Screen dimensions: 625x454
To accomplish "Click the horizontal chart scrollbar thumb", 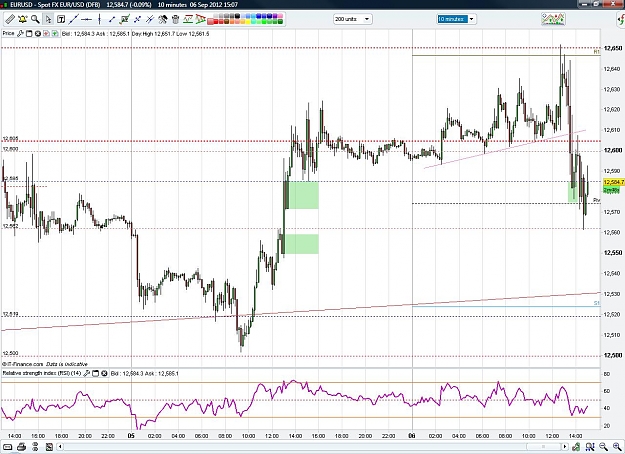I will pos(542,446).
